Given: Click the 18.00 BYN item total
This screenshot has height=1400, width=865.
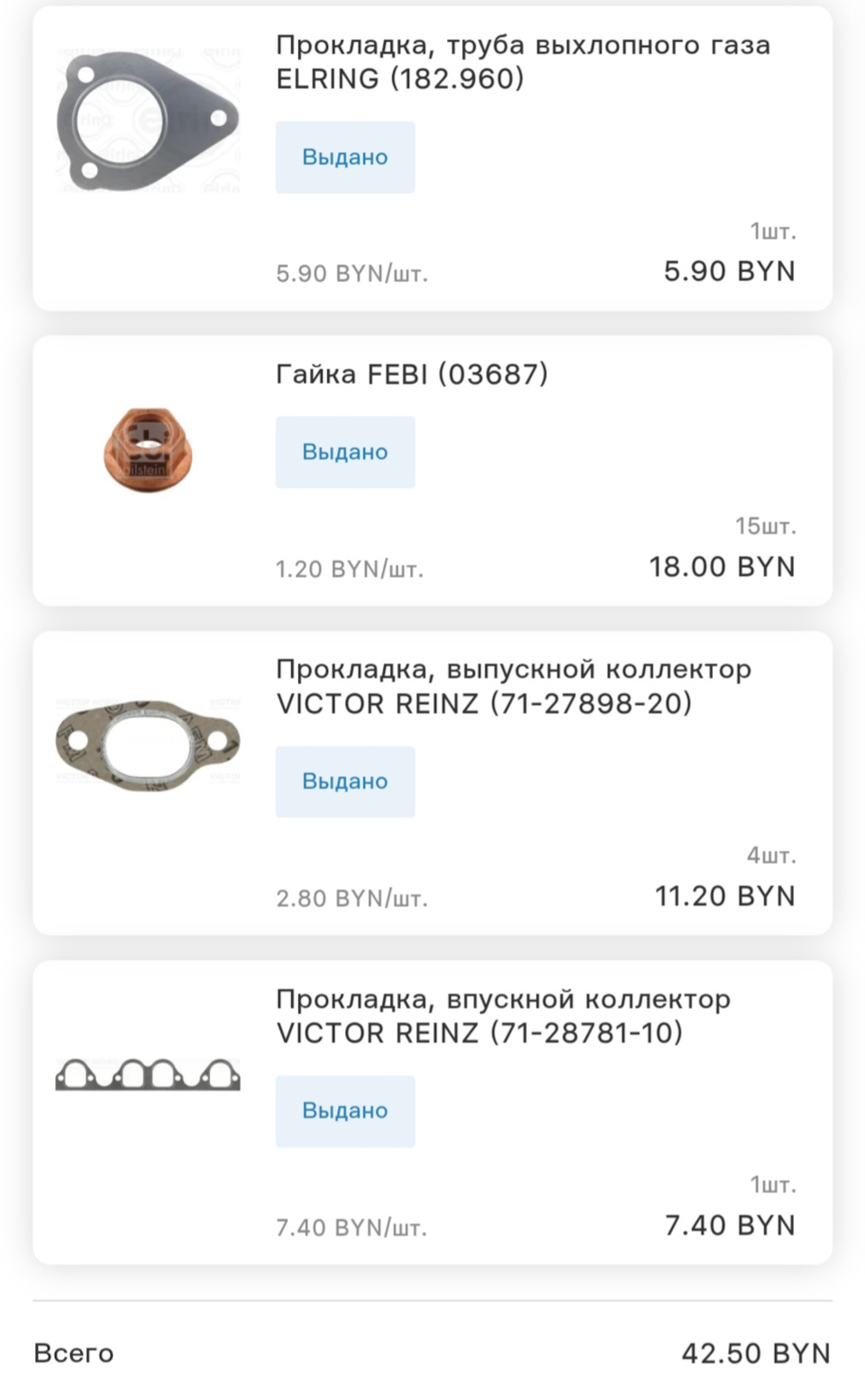Looking at the screenshot, I should (x=722, y=566).
